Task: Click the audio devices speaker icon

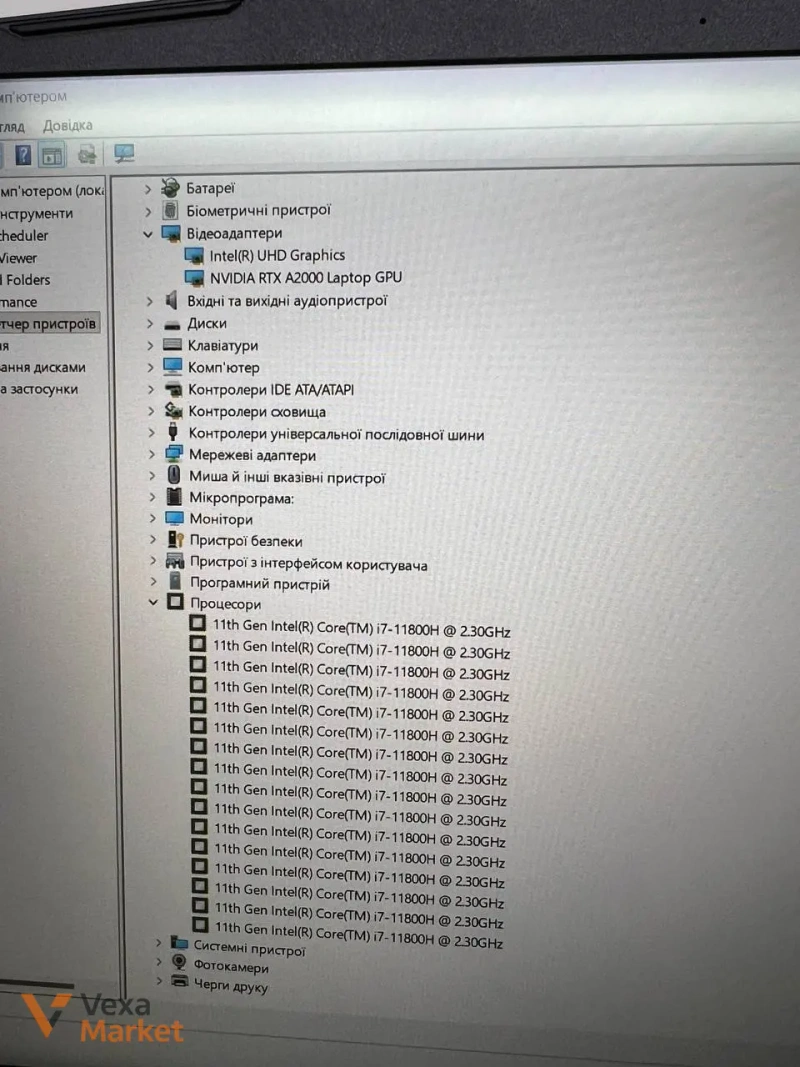Action: 171,300
